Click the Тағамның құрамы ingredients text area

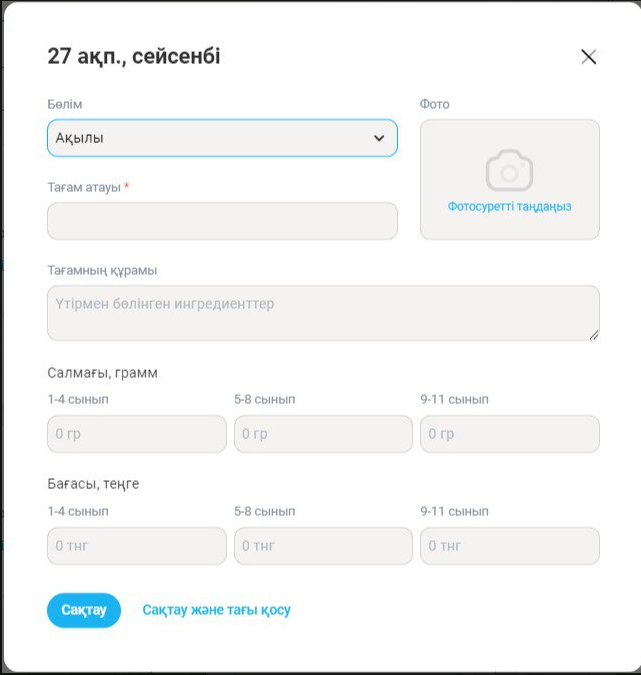(322, 312)
